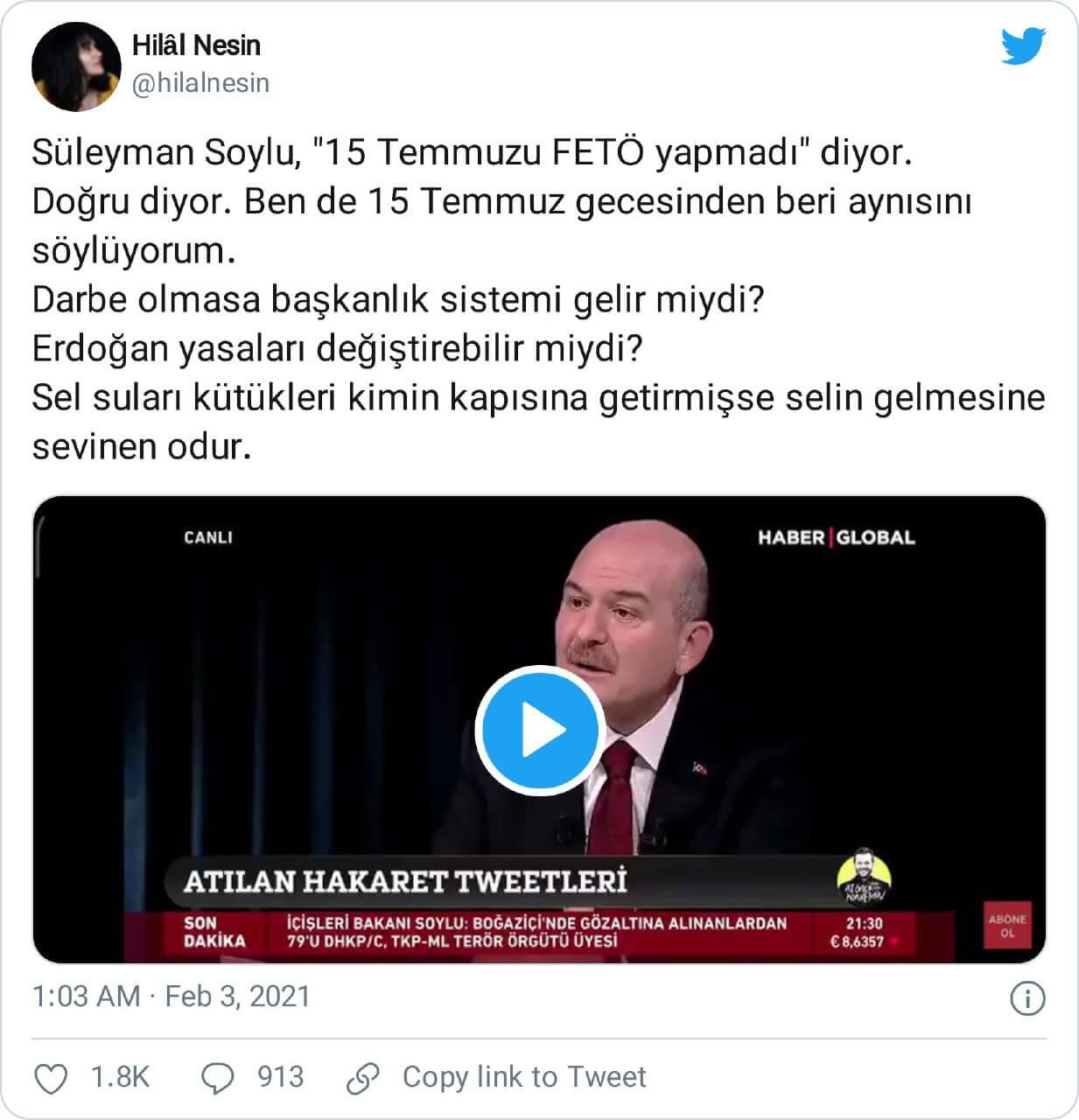Click the 1.8K likes count
1079x1120 pixels.
(121, 1077)
